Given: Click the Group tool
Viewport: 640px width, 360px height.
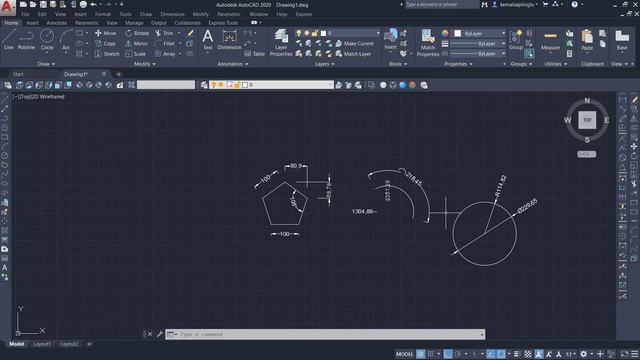Looking at the screenshot, I should point(516,40).
